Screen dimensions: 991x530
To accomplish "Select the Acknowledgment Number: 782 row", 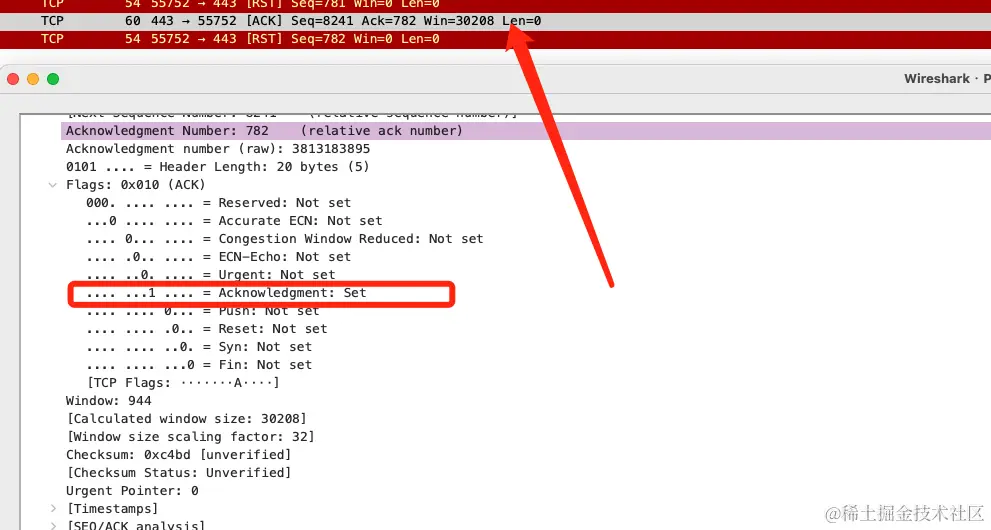I will 526,131.
